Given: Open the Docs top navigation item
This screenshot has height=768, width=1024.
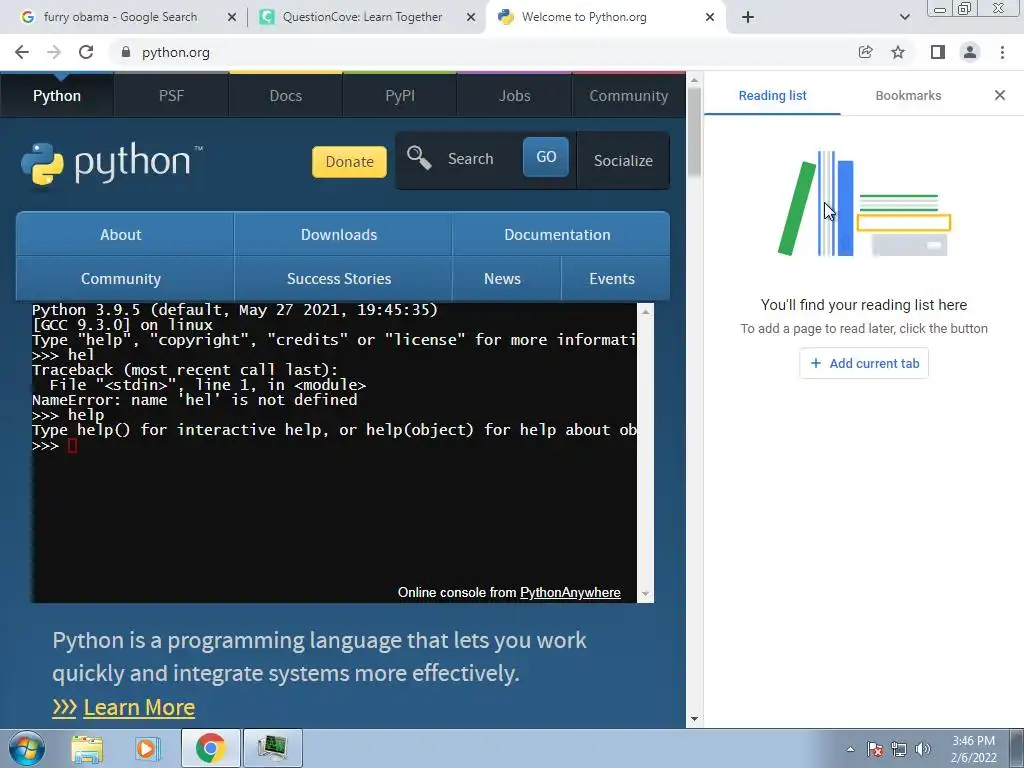Looking at the screenshot, I should [x=285, y=95].
